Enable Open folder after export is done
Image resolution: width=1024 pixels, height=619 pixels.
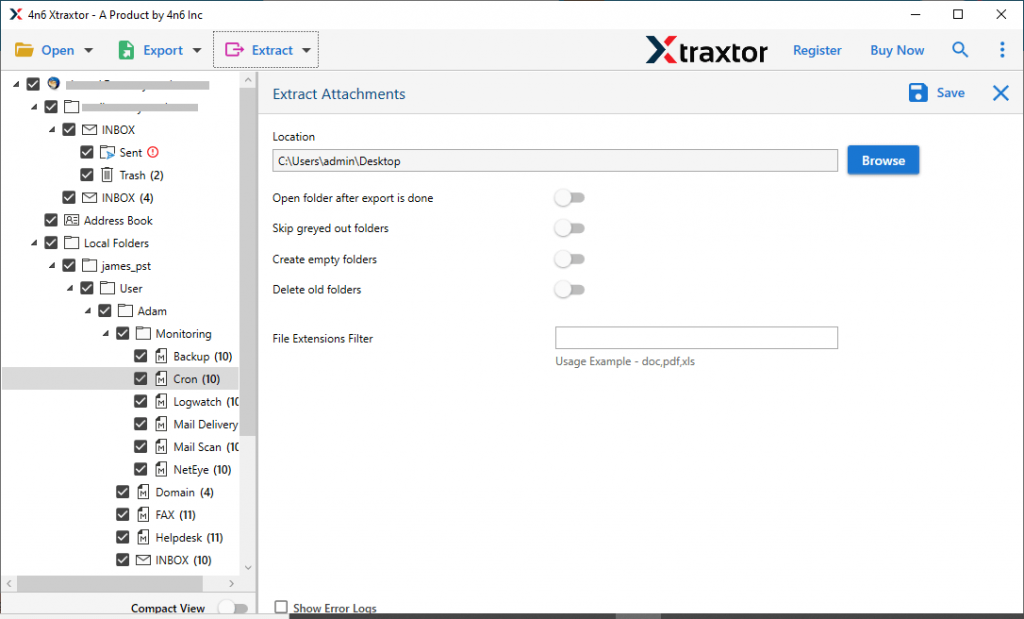(x=570, y=198)
